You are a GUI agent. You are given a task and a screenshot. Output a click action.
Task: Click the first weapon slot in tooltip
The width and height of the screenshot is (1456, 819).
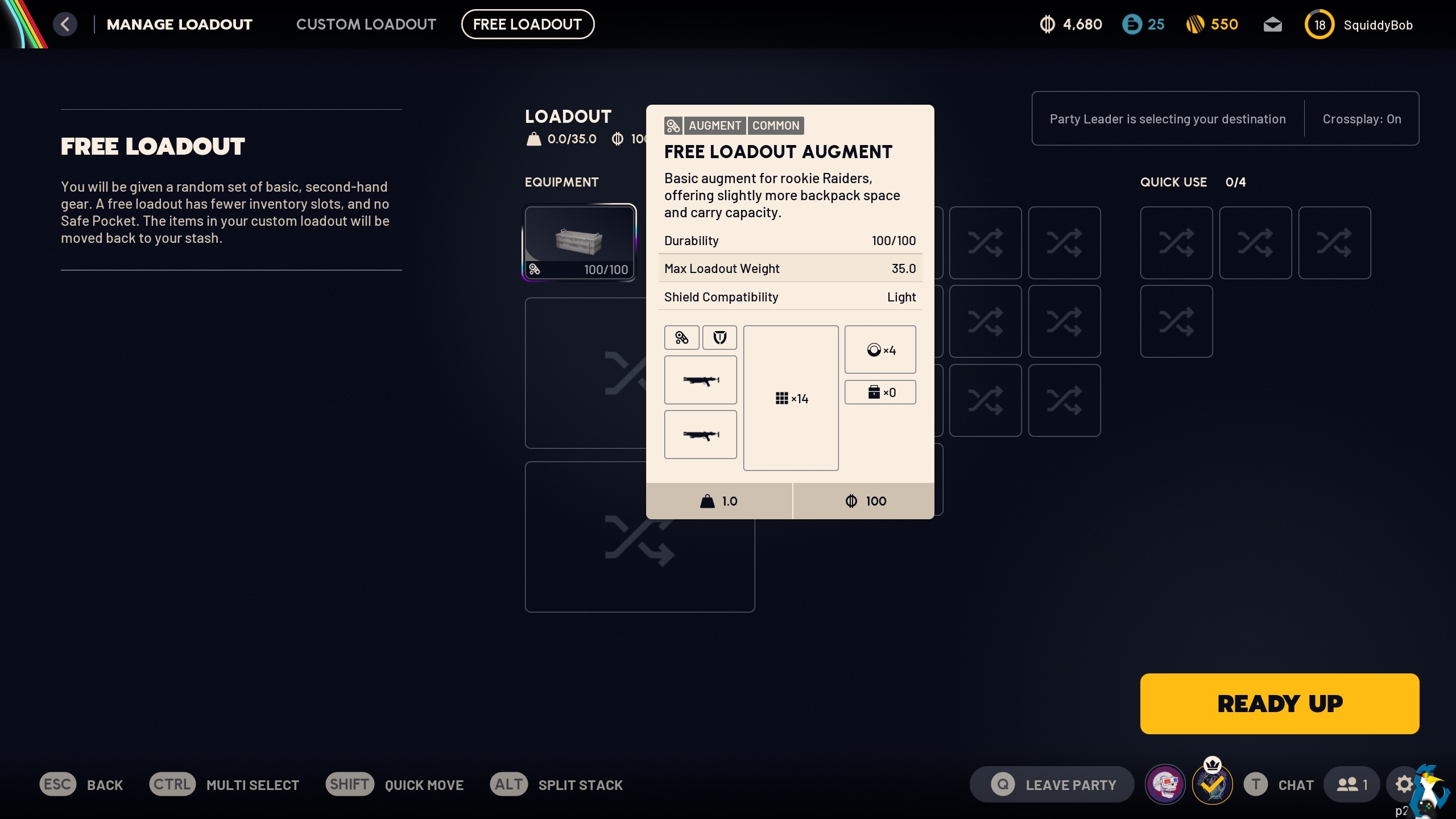(700, 380)
